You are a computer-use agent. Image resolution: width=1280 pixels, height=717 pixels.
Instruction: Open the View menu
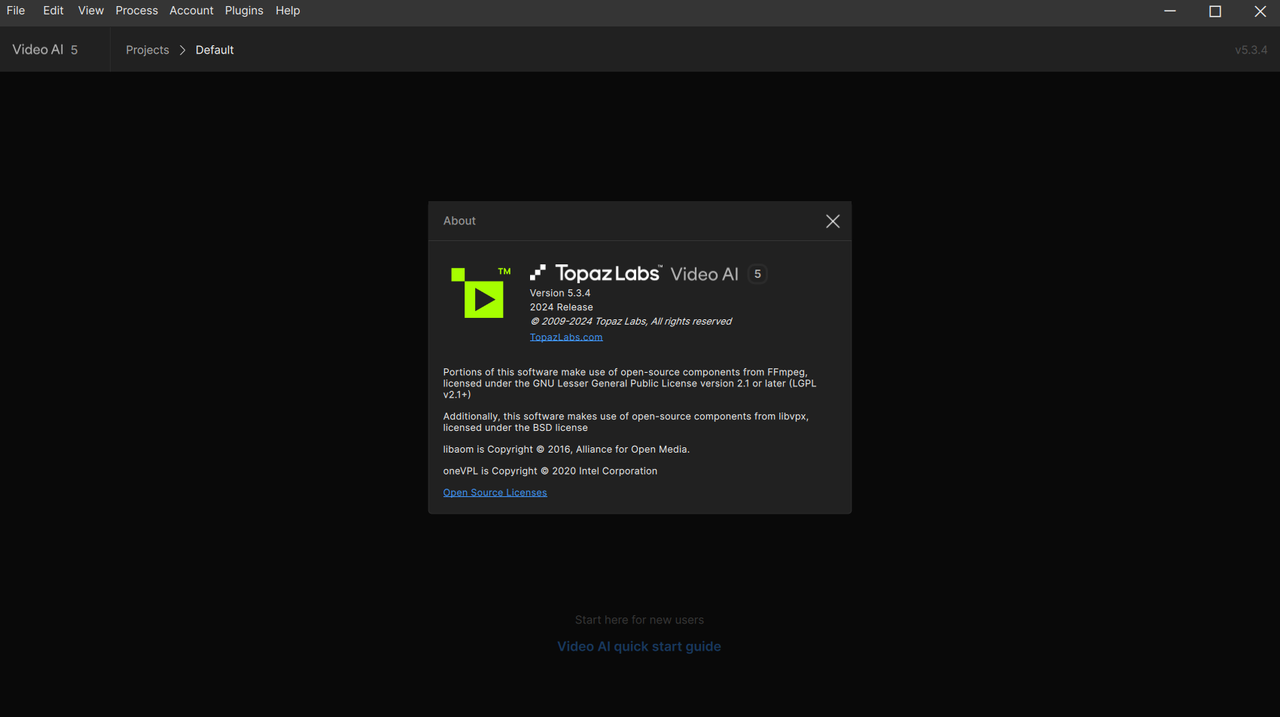pos(91,10)
